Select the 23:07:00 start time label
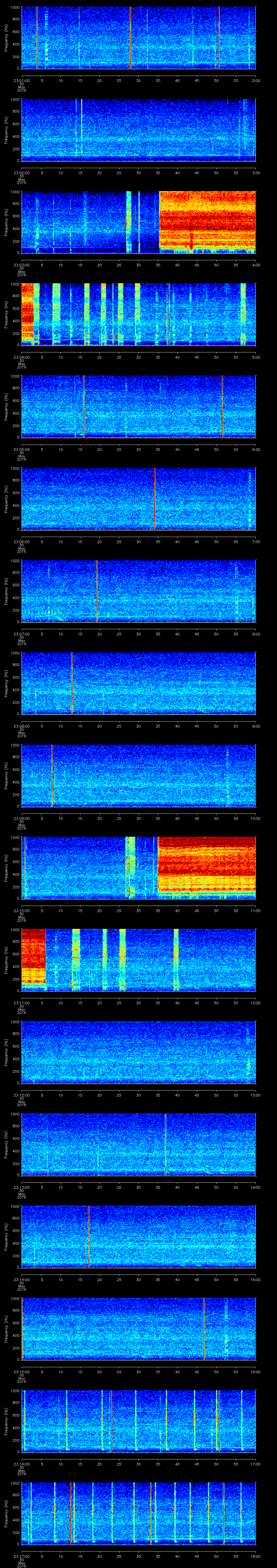This screenshot has height=1568, width=277. [x=21, y=634]
